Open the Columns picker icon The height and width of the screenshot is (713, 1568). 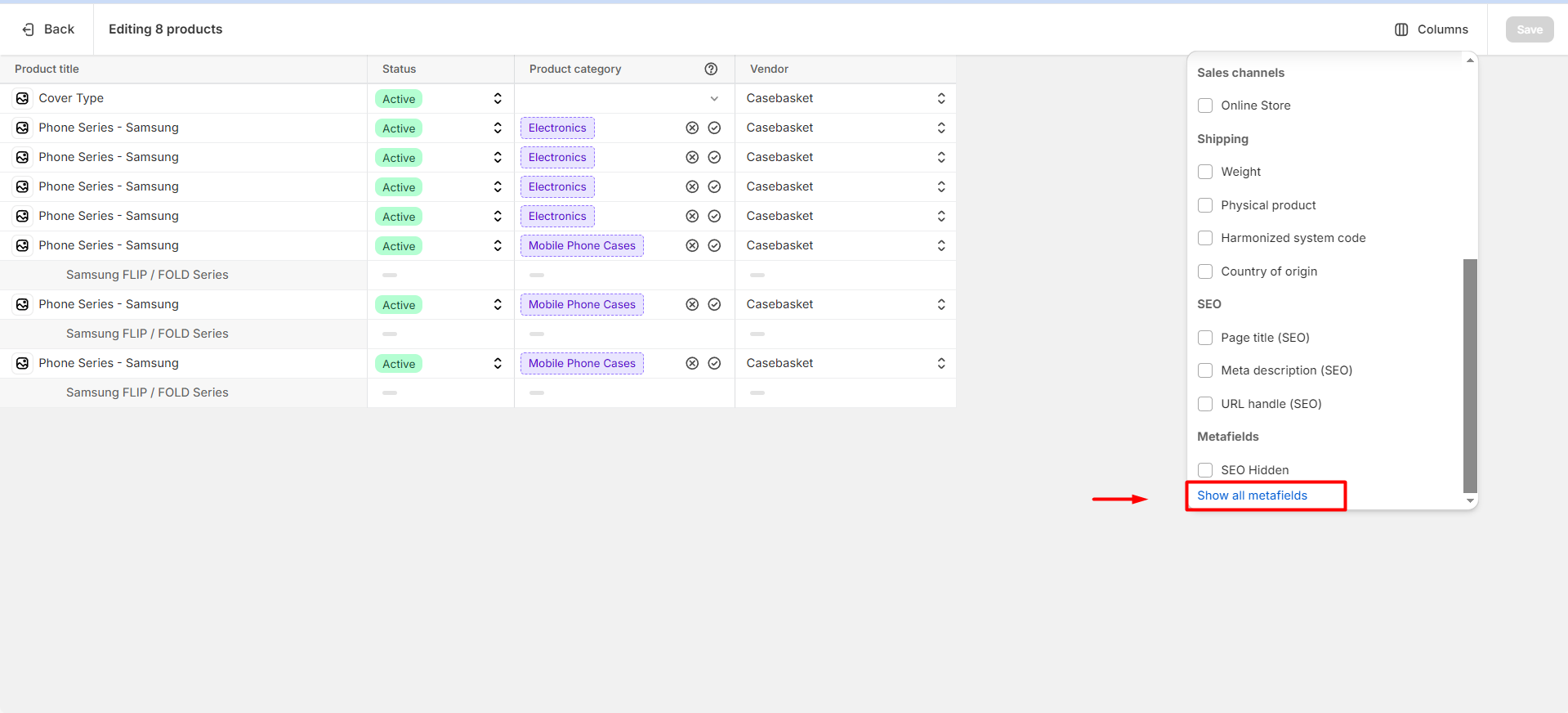pos(1401,29)
